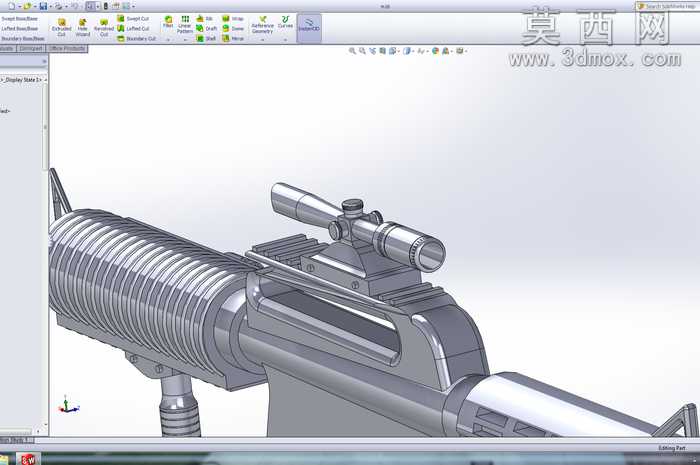Screen dimensions: 700x465
Task: Start the Linear Pattern tool
Action: point(185,25)
